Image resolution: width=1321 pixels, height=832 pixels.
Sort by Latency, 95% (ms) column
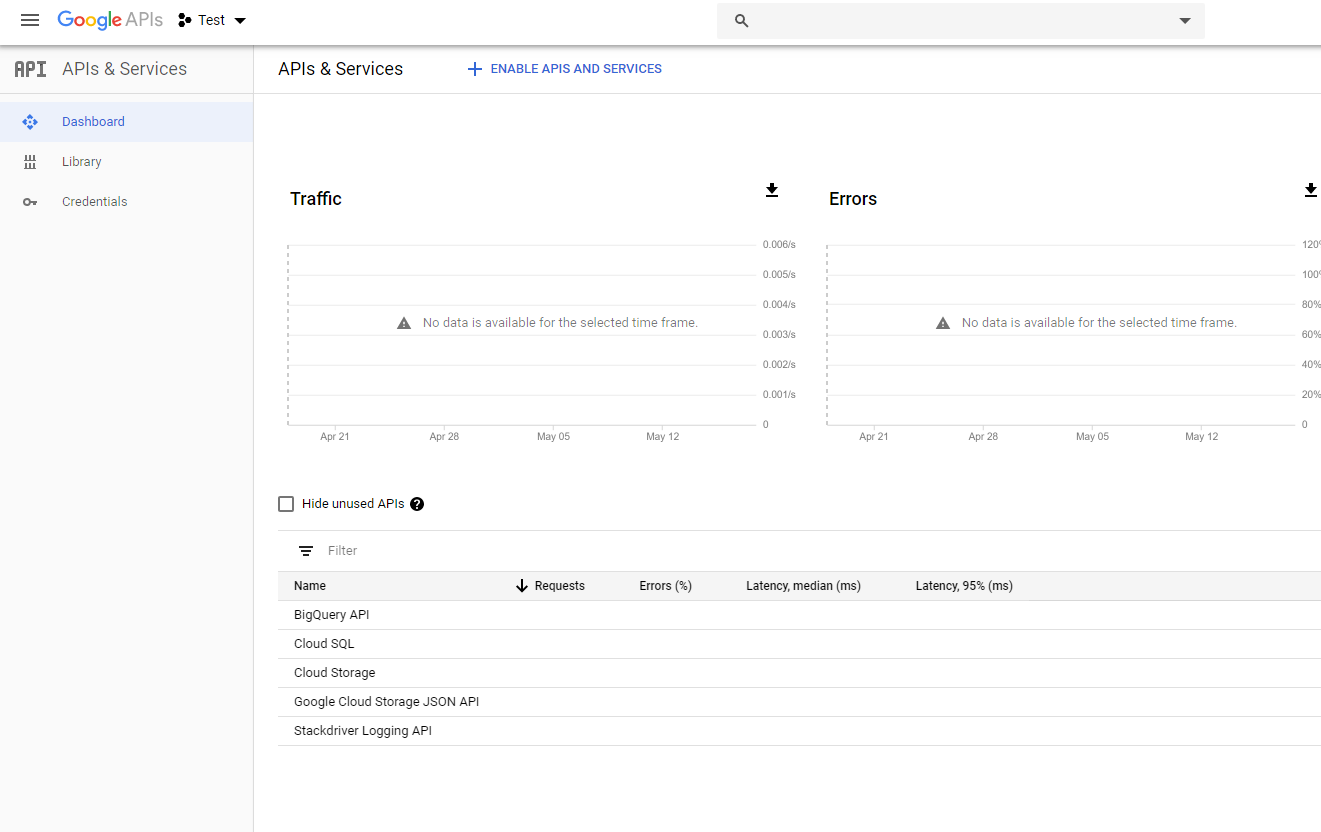click(x=964, y=586)
